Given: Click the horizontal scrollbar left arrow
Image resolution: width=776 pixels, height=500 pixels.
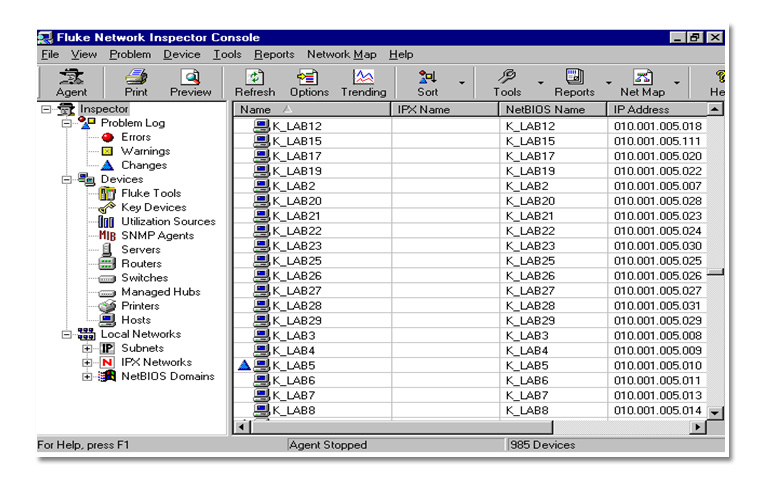Looking at the screenshot, I should [x=242, y=427].
